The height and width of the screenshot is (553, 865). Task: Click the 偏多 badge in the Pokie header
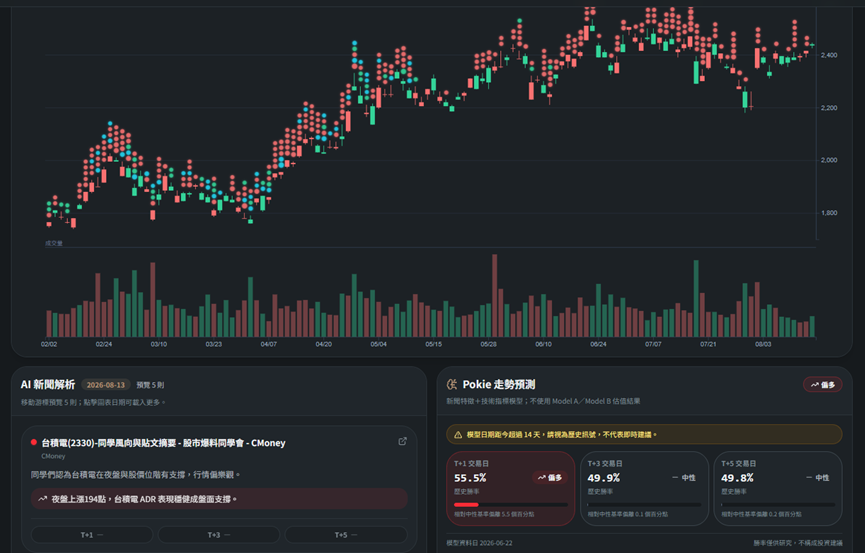823,385
